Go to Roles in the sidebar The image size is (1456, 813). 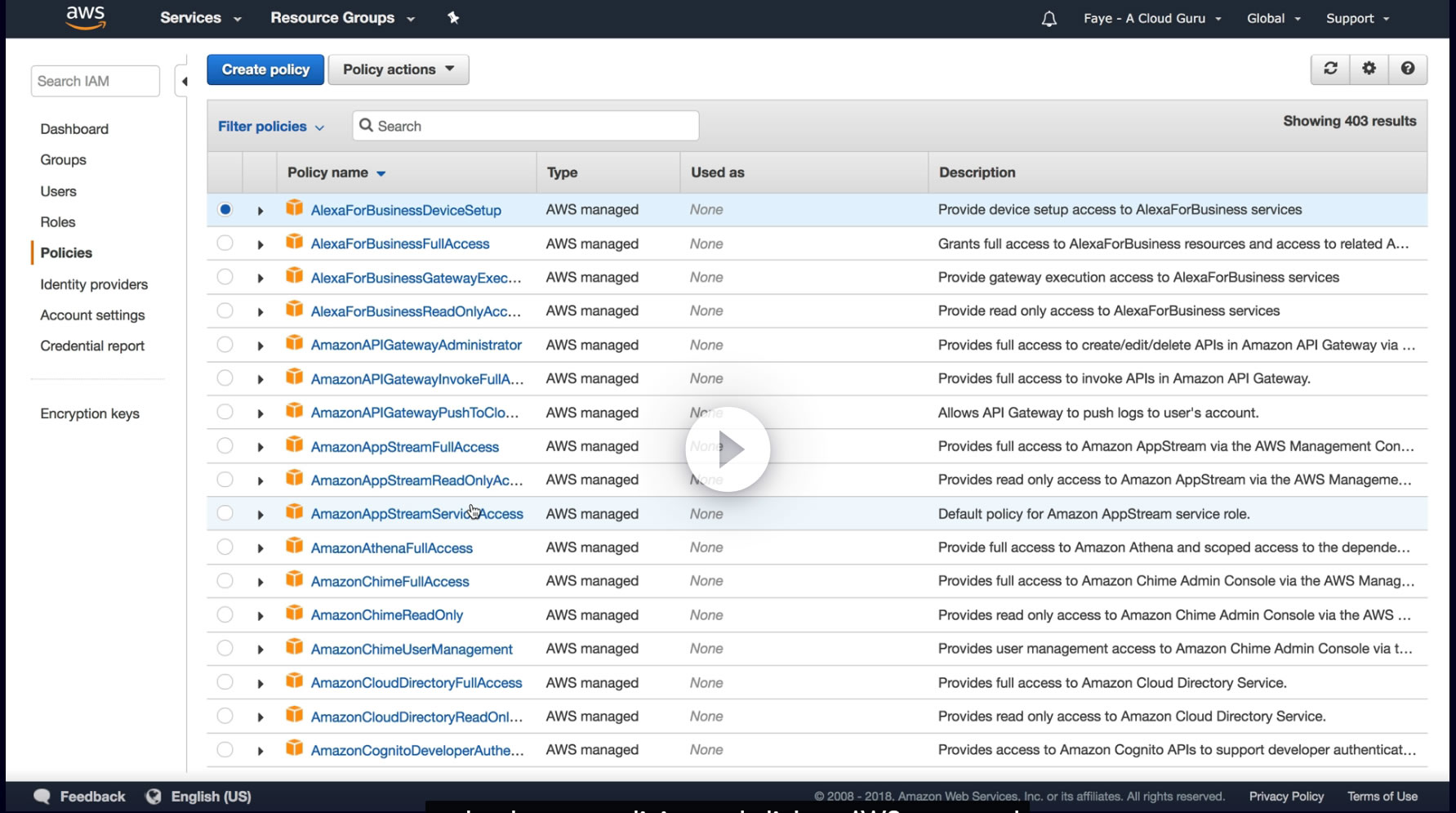(58, 222)
